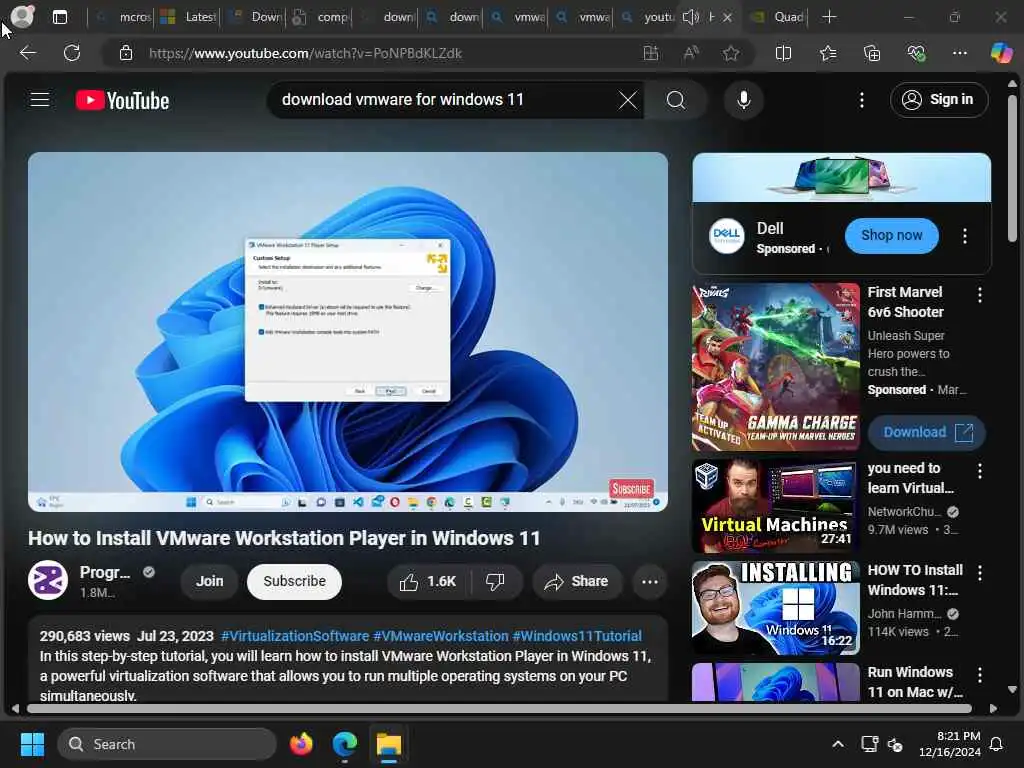Open the clock showing 8:21 PM
Screen dimensions: 1024x768
(950, 744)
